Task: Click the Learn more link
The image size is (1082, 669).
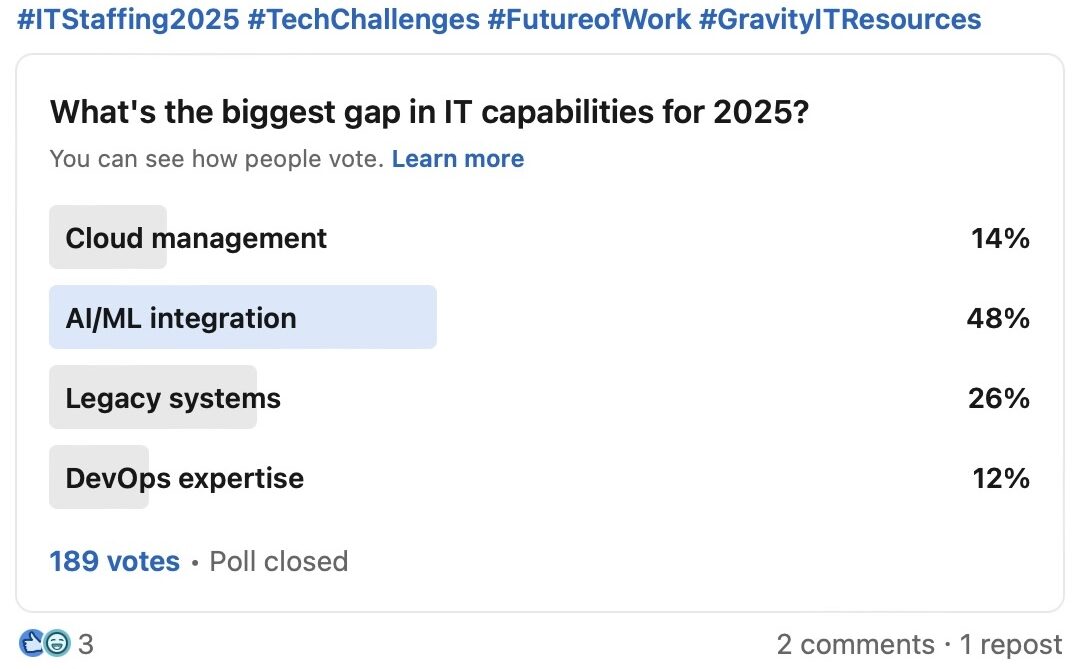Action: (x=458, y=159)
